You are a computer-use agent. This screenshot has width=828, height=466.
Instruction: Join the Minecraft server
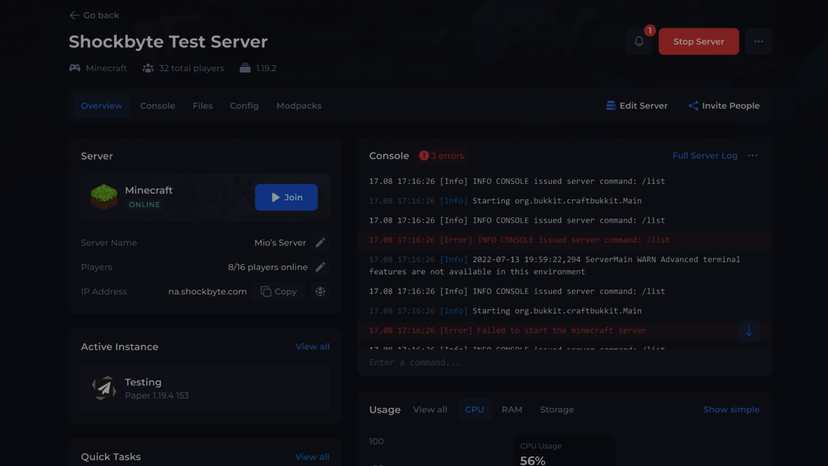[286, 197]
